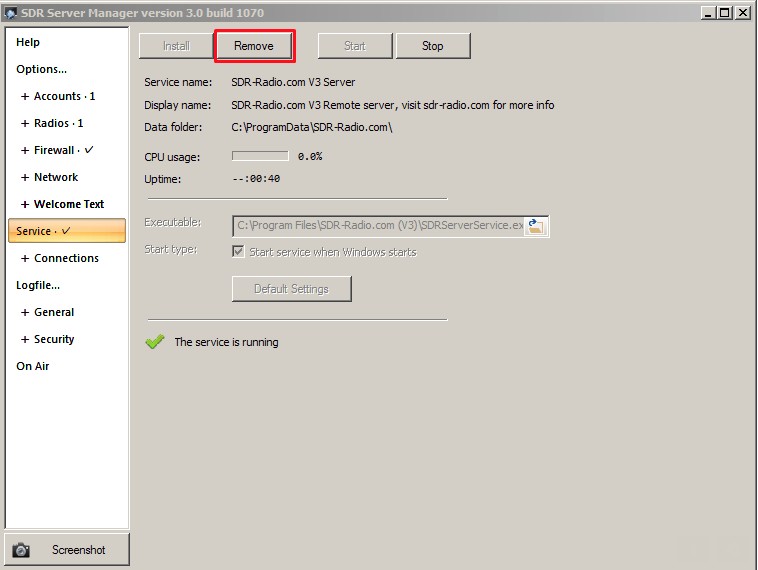Click the Display name description text
The height and width of the screenshot is (570, 758).
(x=393, y=105)
